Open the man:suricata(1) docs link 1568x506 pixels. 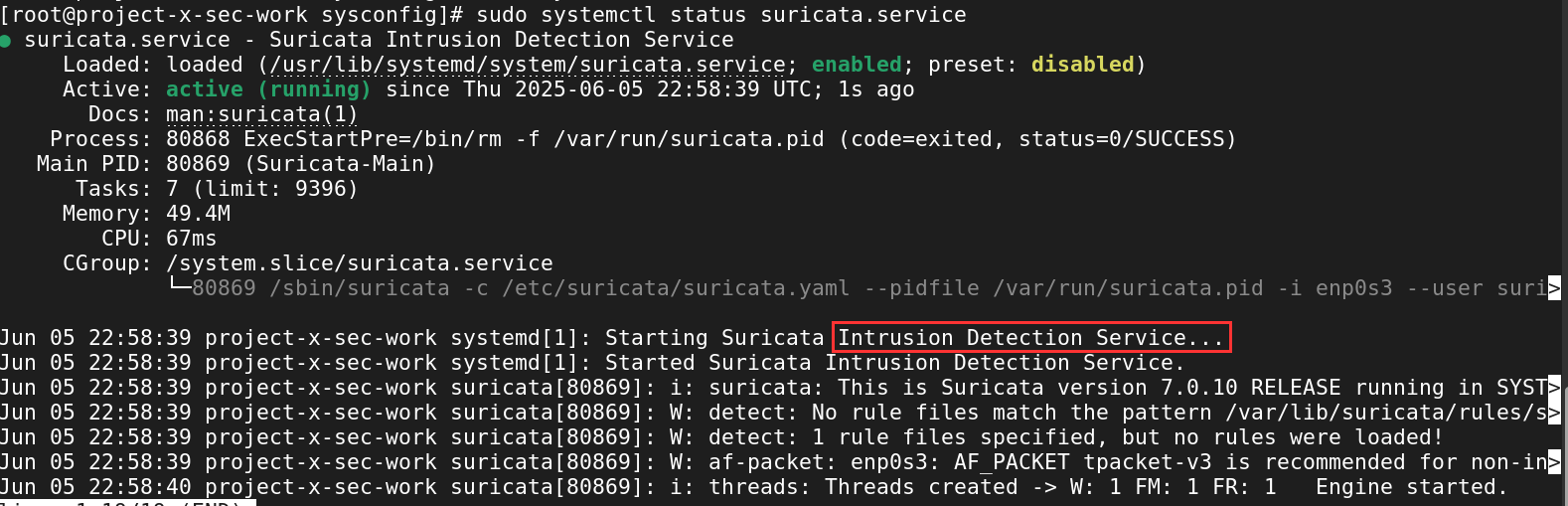(x=261, y=115)
